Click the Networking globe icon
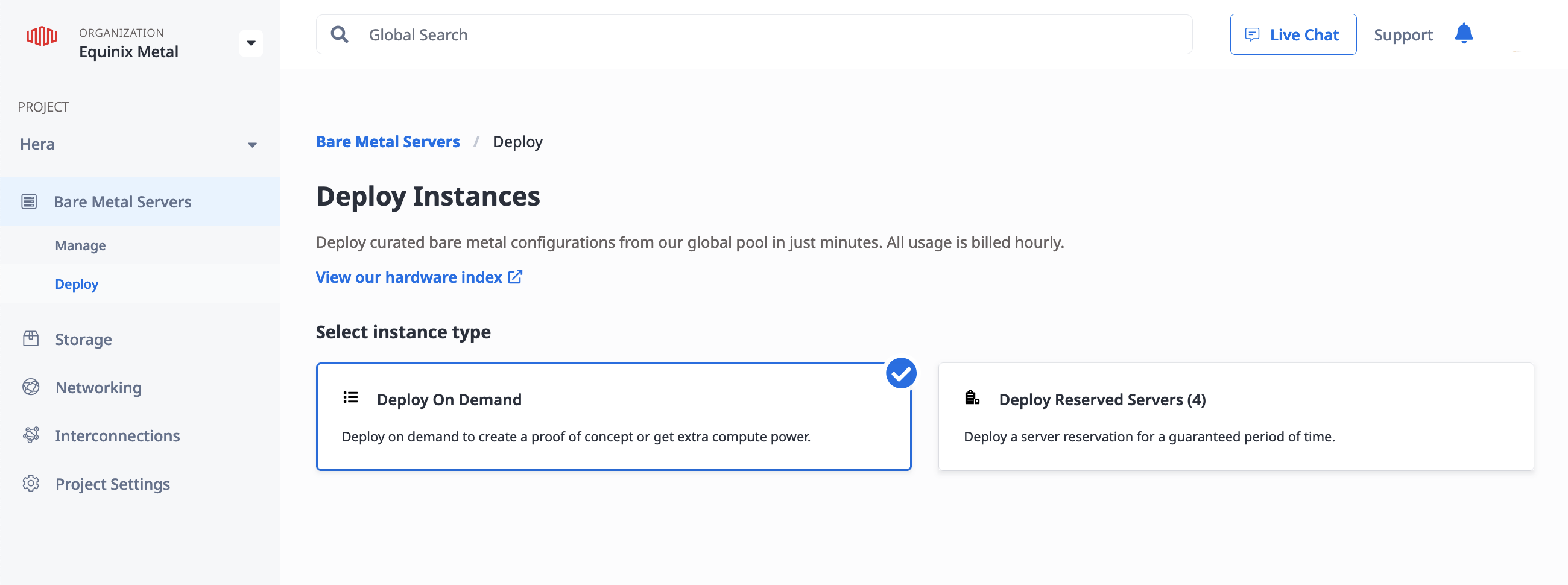Screen dimensions: 1568x585 point(30,387)
